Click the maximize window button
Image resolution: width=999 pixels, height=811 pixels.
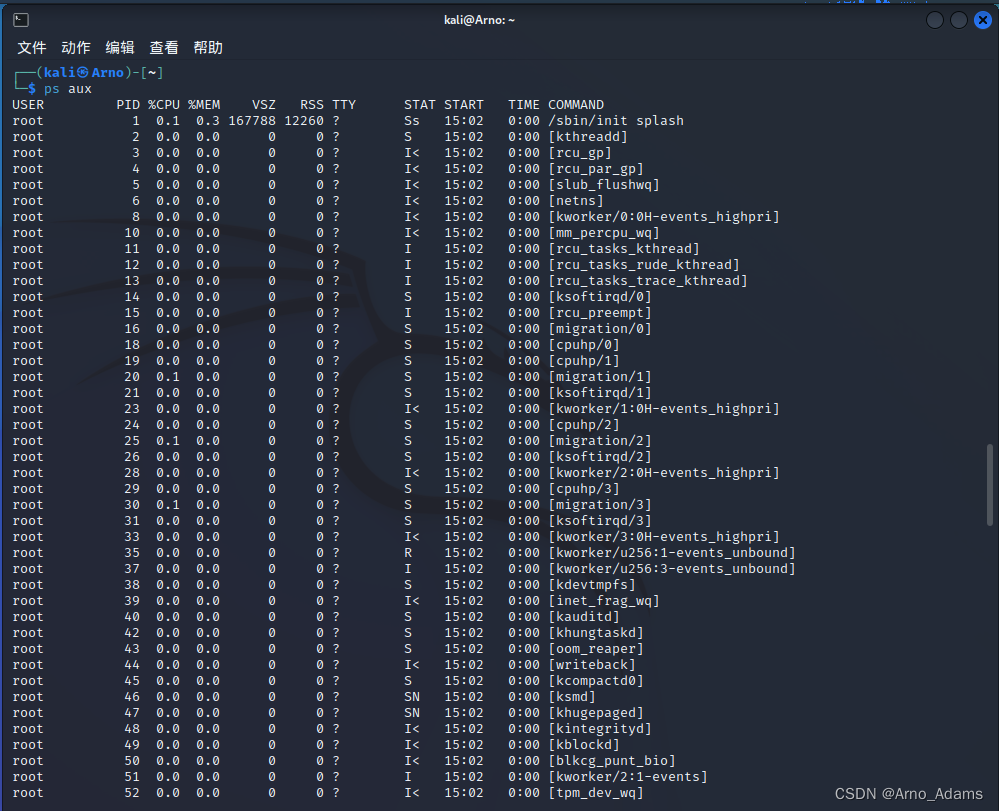pyautogui.click(x=958, y=19)
